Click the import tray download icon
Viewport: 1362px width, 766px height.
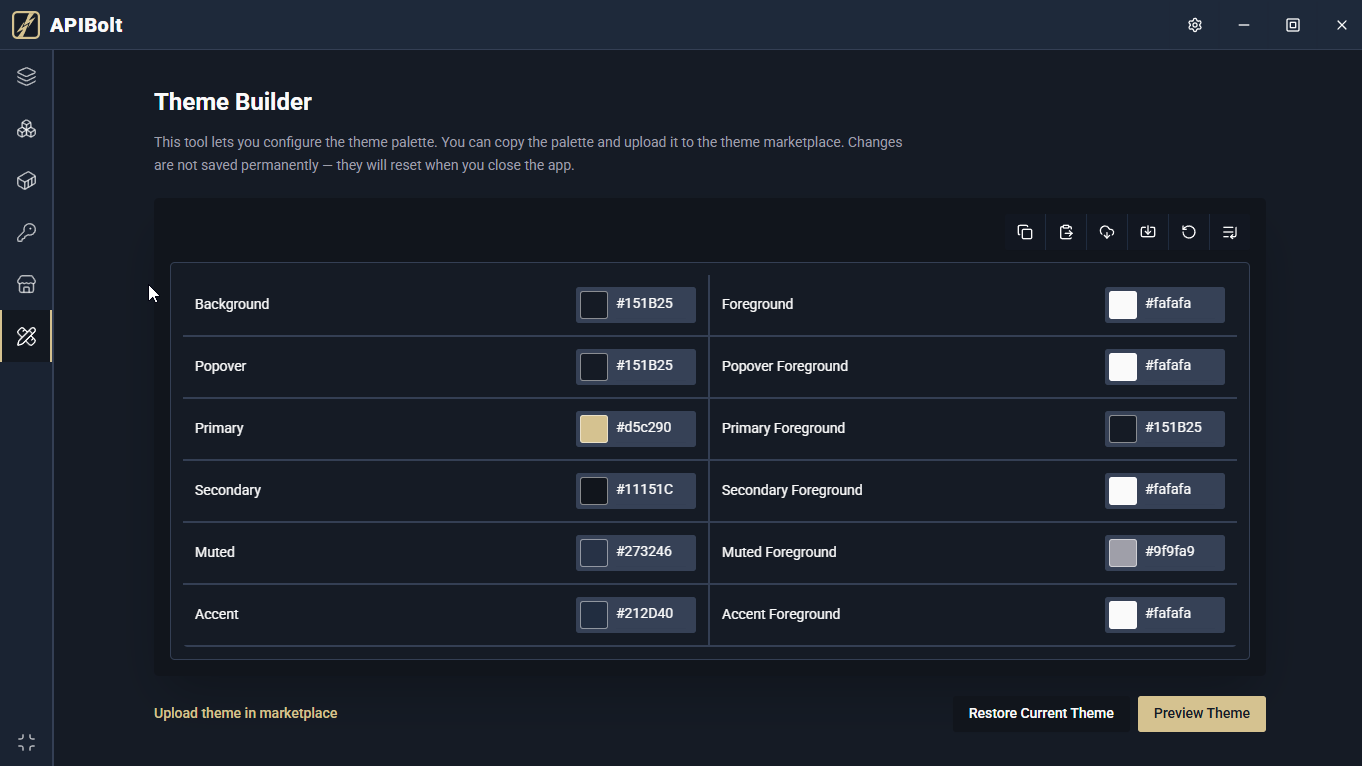(1148, 232)
